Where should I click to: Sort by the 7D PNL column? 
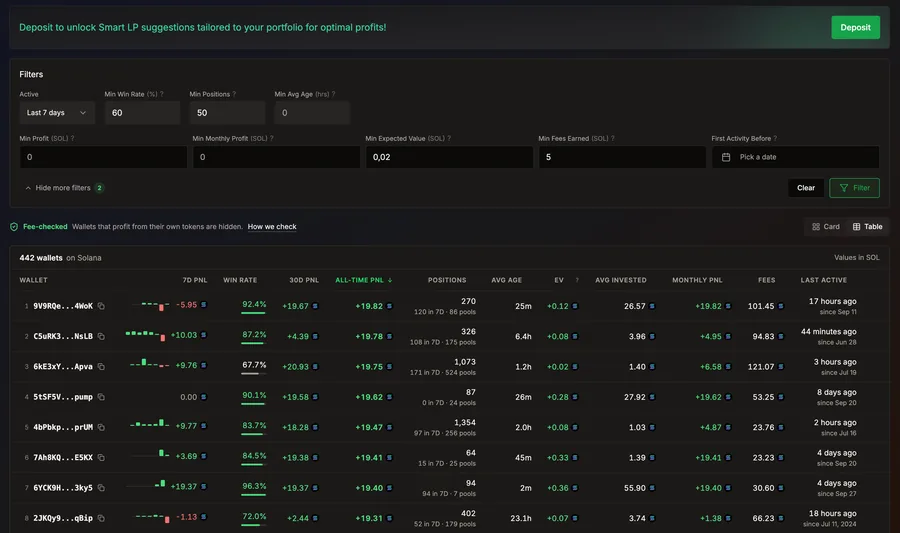coord(195,280)
